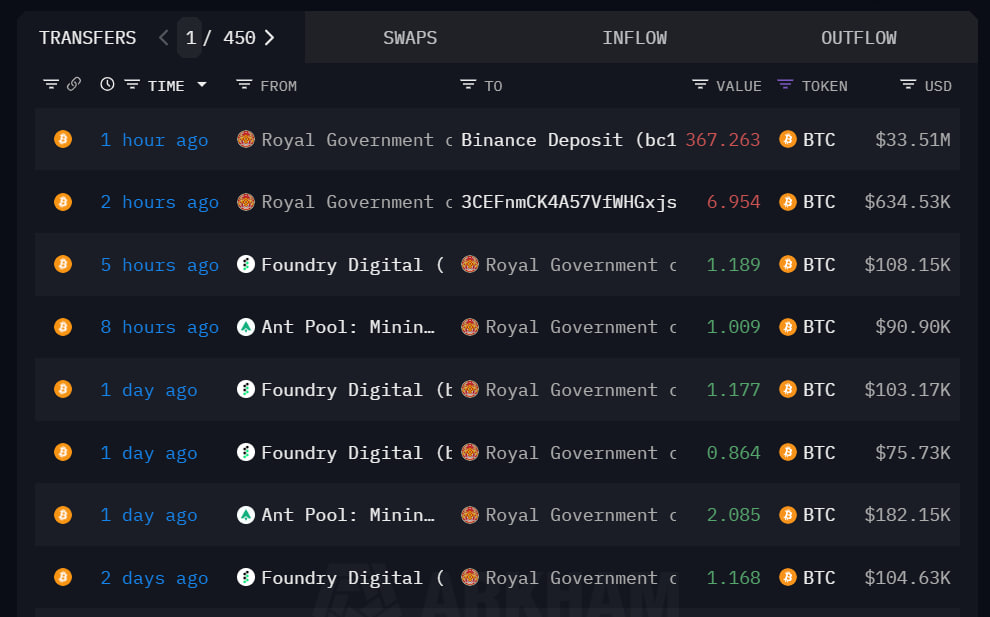Click the USD amount $104.63K

click(x=907, y=578)
